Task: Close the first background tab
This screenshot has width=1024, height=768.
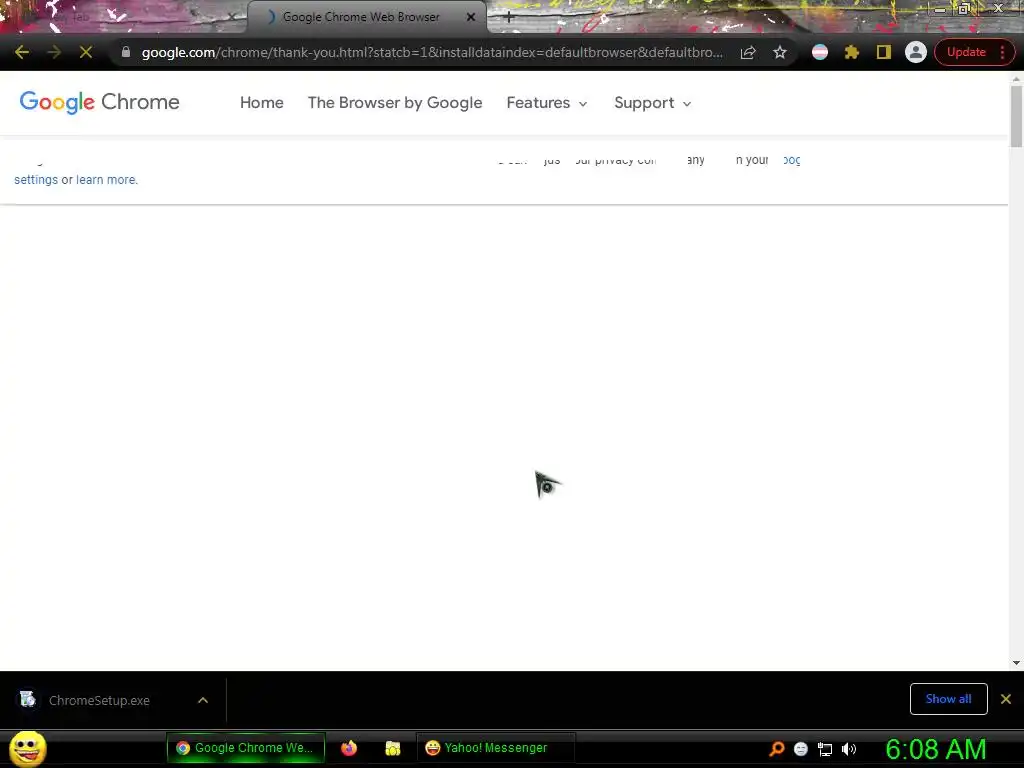Action: click(x=231, y=17)
